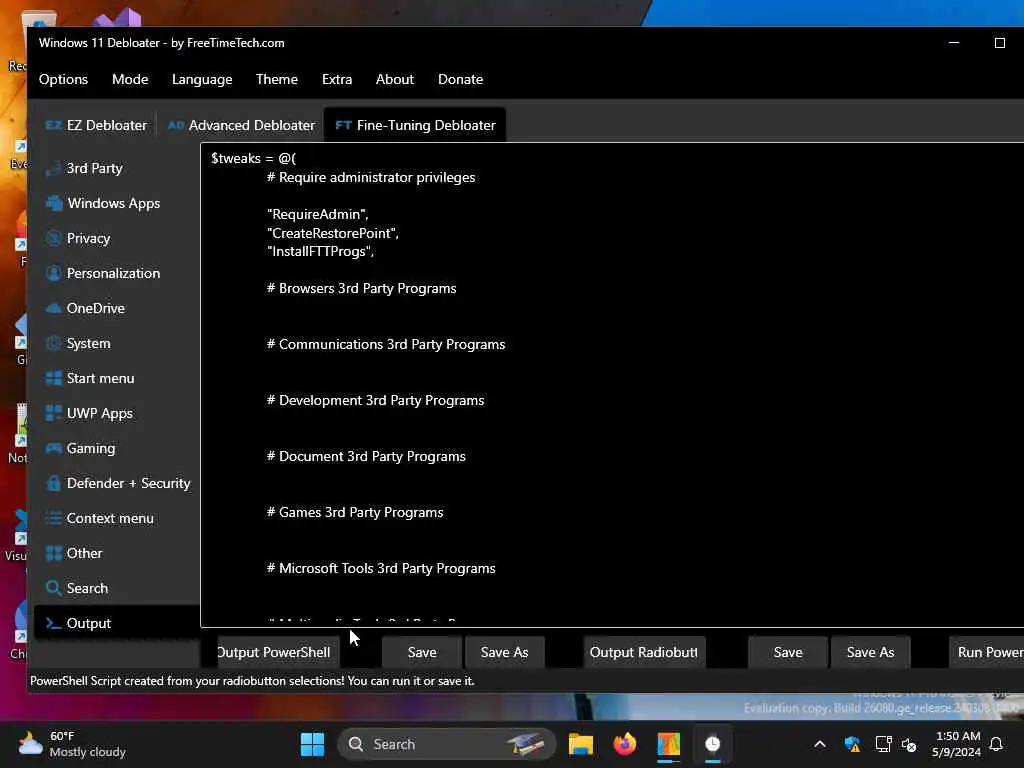This screenshot has width=1024, height=768.
Task: Click the '$tweaks = @(' first script line
Action: [253, 159]
